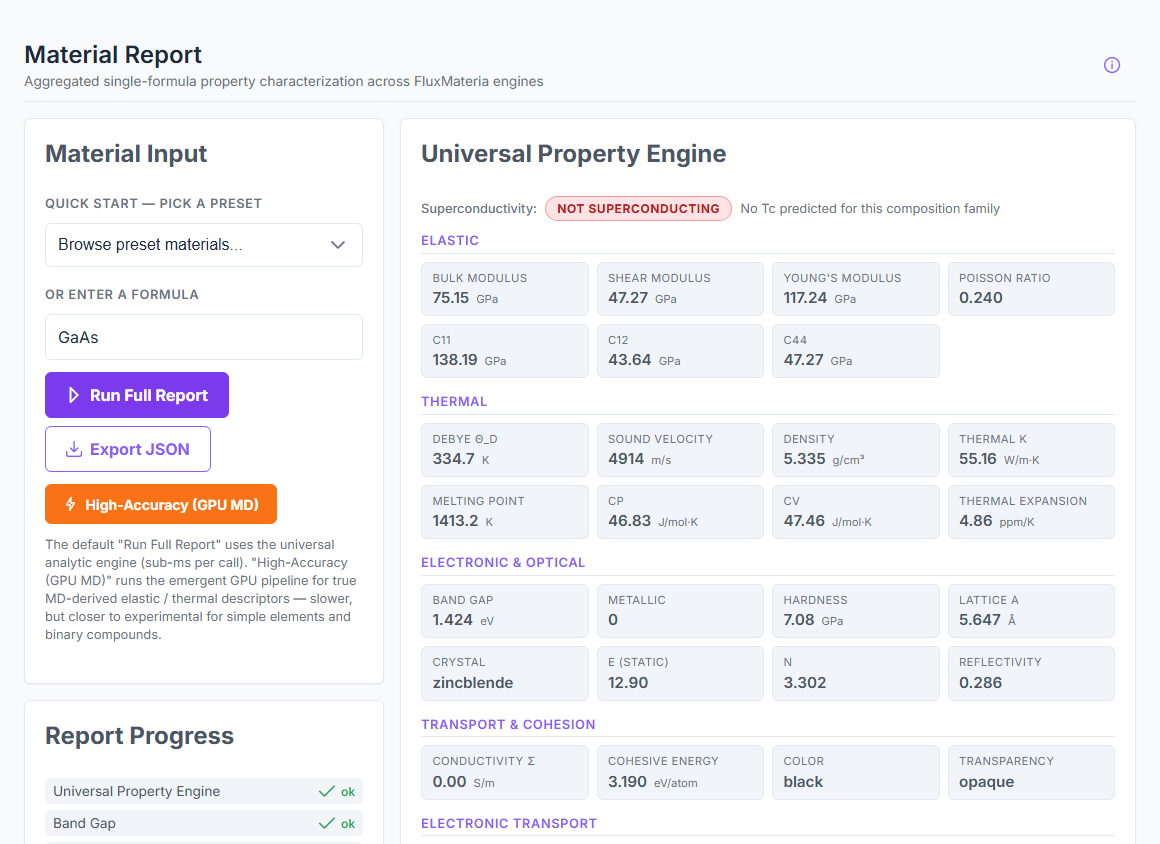Viewport: 1160px width, 844px height.
Task: Click the C11 138.19 GPa card
Action: pyautogui.click(x=505, y=351)
